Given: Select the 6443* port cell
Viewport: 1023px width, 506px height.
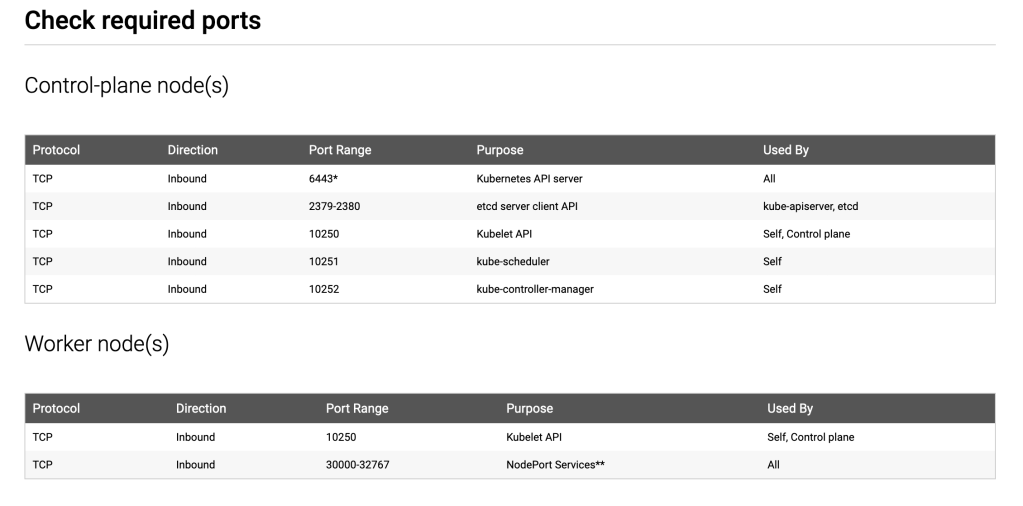Looking at the screenshot, I should point(324,179).
